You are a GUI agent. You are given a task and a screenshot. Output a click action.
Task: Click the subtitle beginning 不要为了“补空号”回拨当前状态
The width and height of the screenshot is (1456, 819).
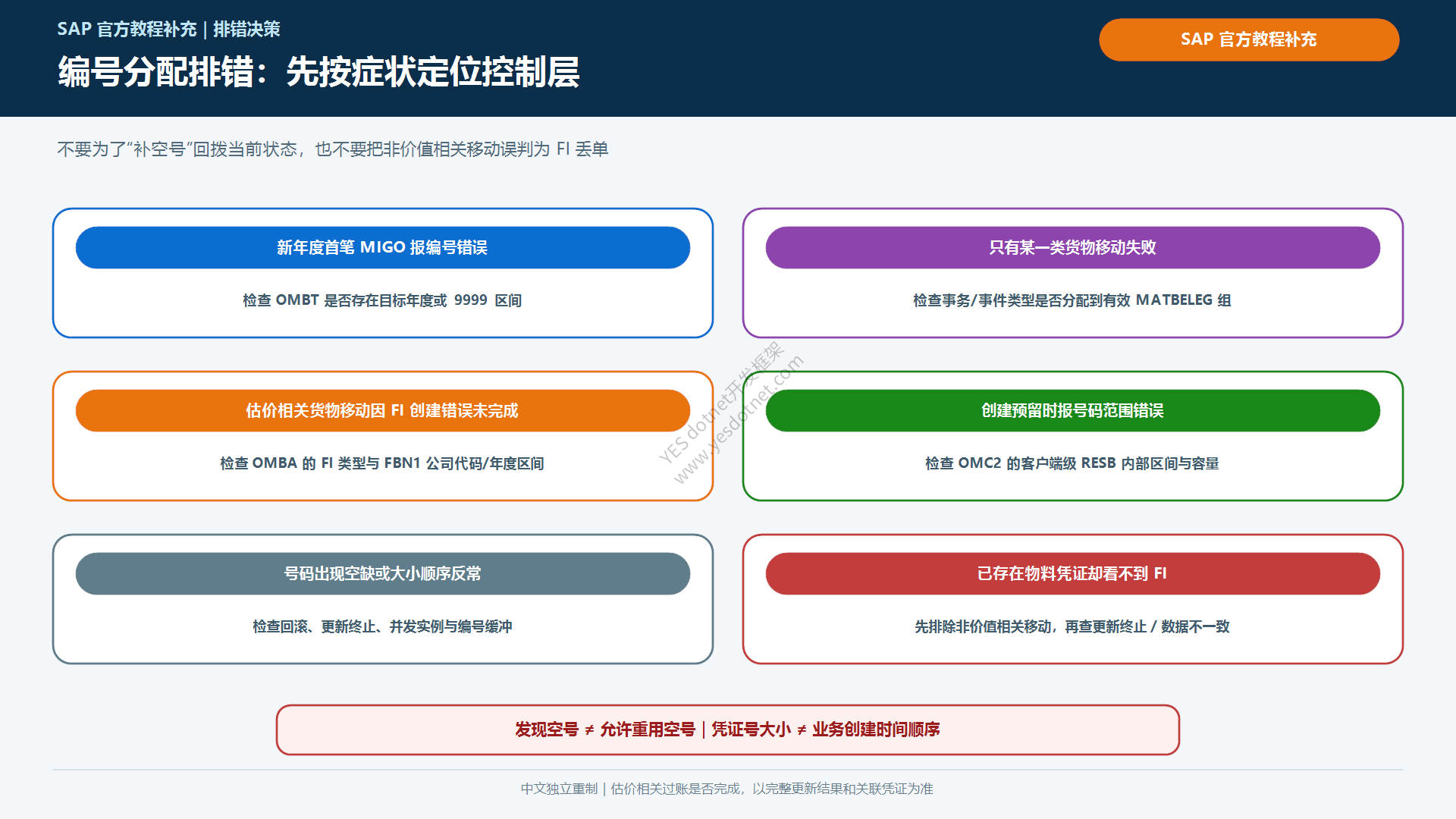click(333, 149)
